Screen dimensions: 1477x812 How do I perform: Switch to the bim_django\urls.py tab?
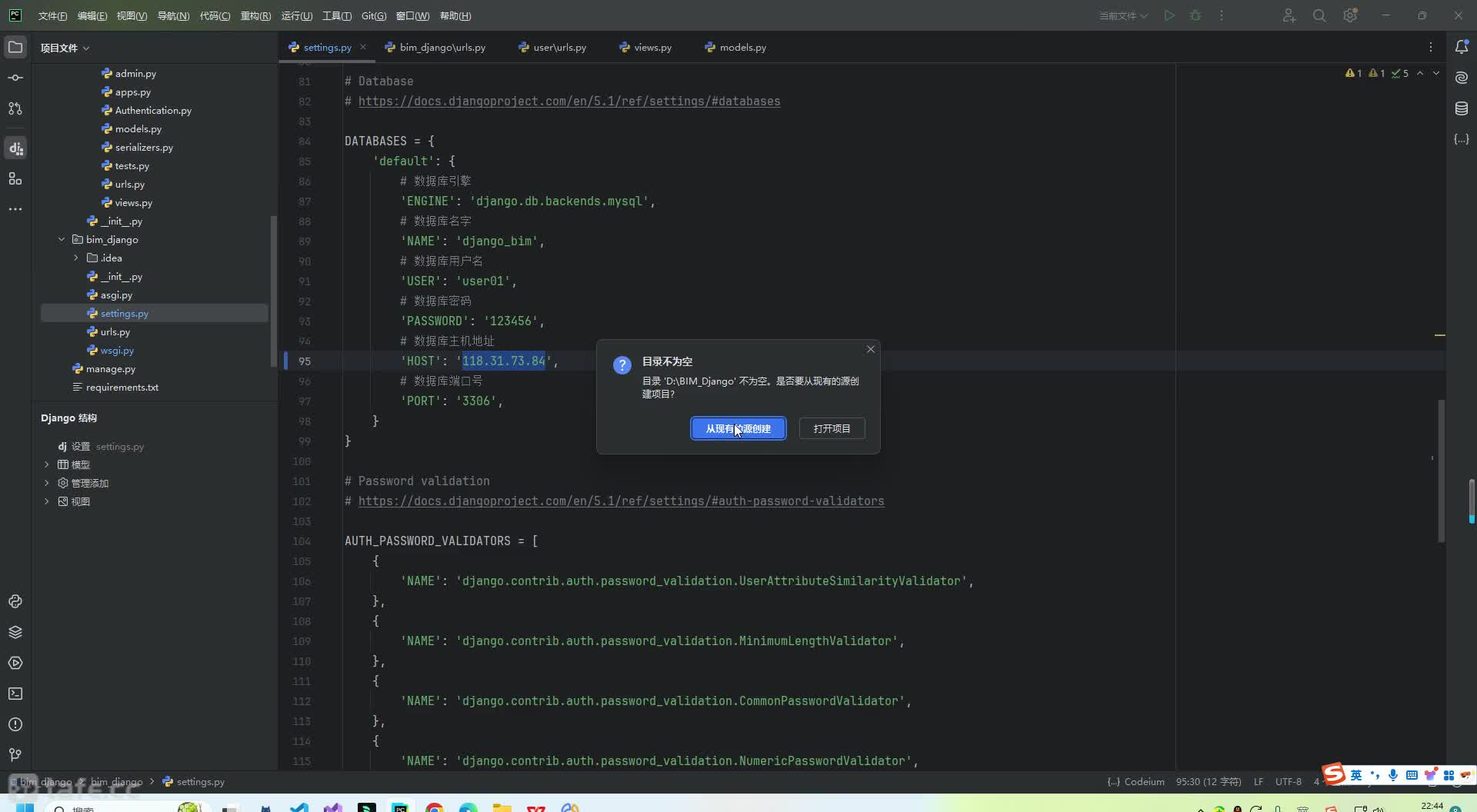[x=435, y=47]
